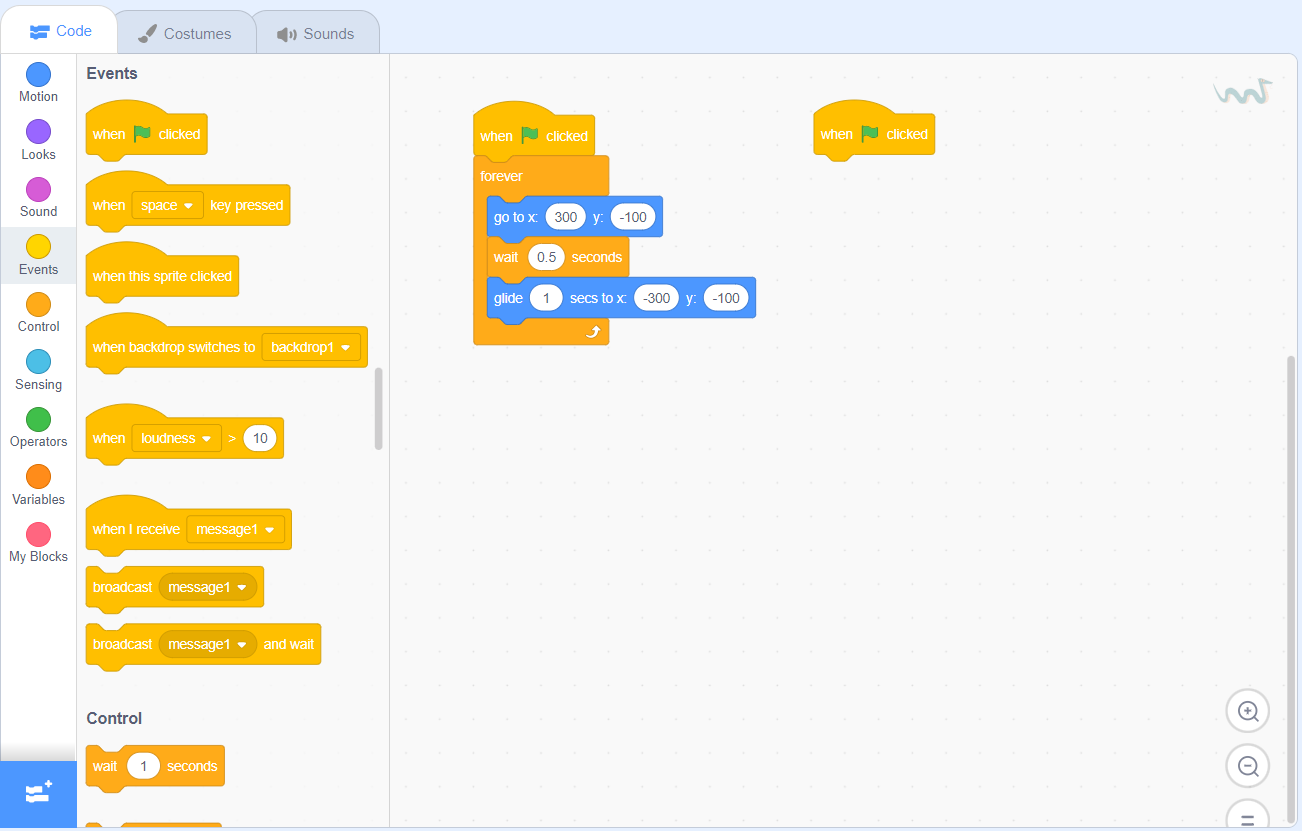Open message1 dropdown in when I receive
Screen dimensions: 1302x831
click(x=235, y=529)
